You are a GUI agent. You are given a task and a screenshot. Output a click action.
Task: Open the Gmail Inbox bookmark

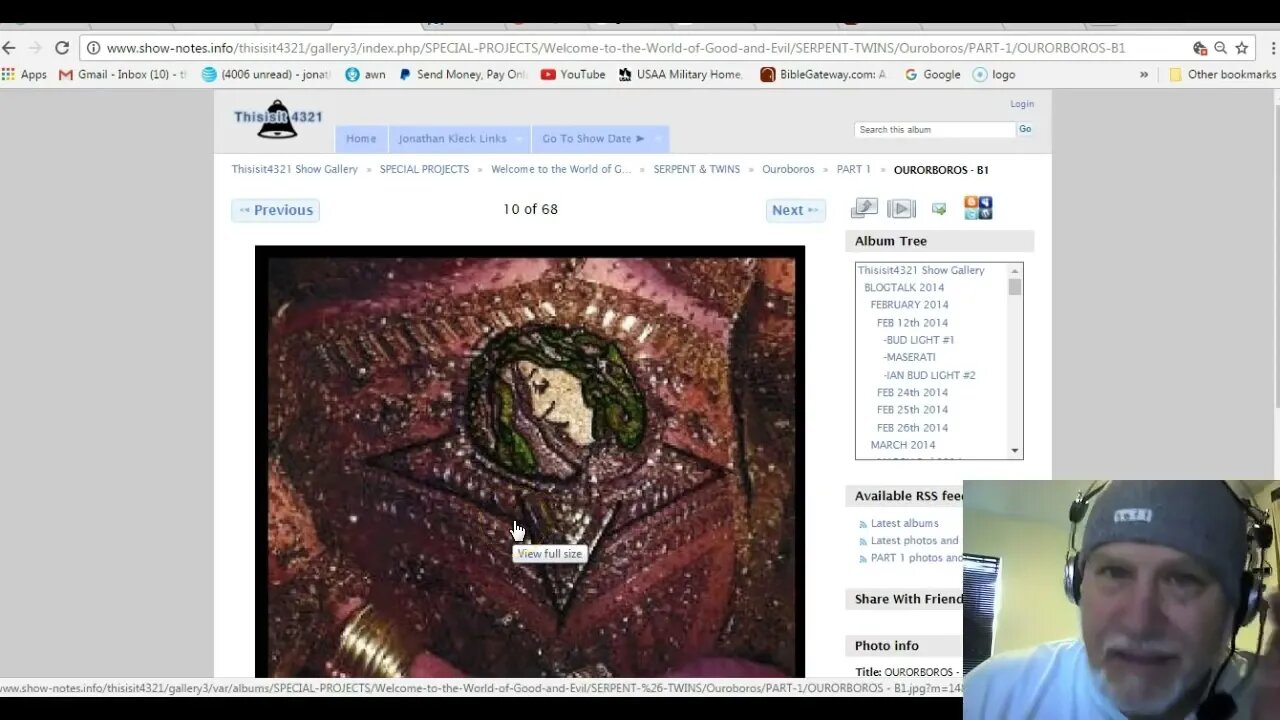(123, 74)
